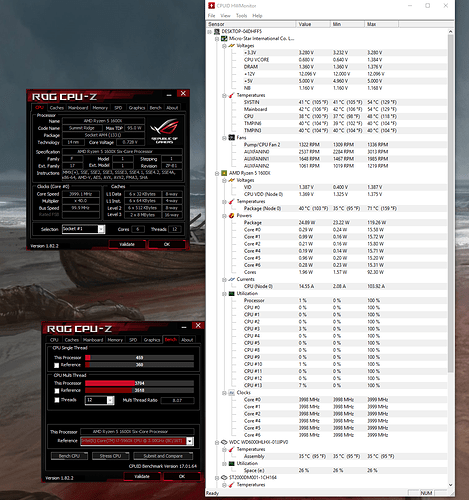The width and height of the screenshot is (469, 500).
Task: Open the Reference processor dropdown
Action: click(190, 441)
